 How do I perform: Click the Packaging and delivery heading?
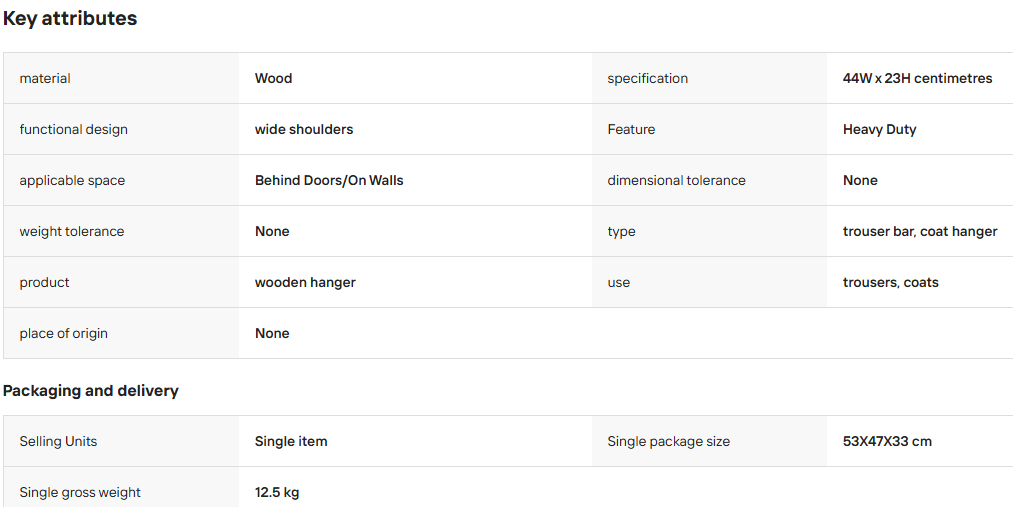click(x=90, y=391)
